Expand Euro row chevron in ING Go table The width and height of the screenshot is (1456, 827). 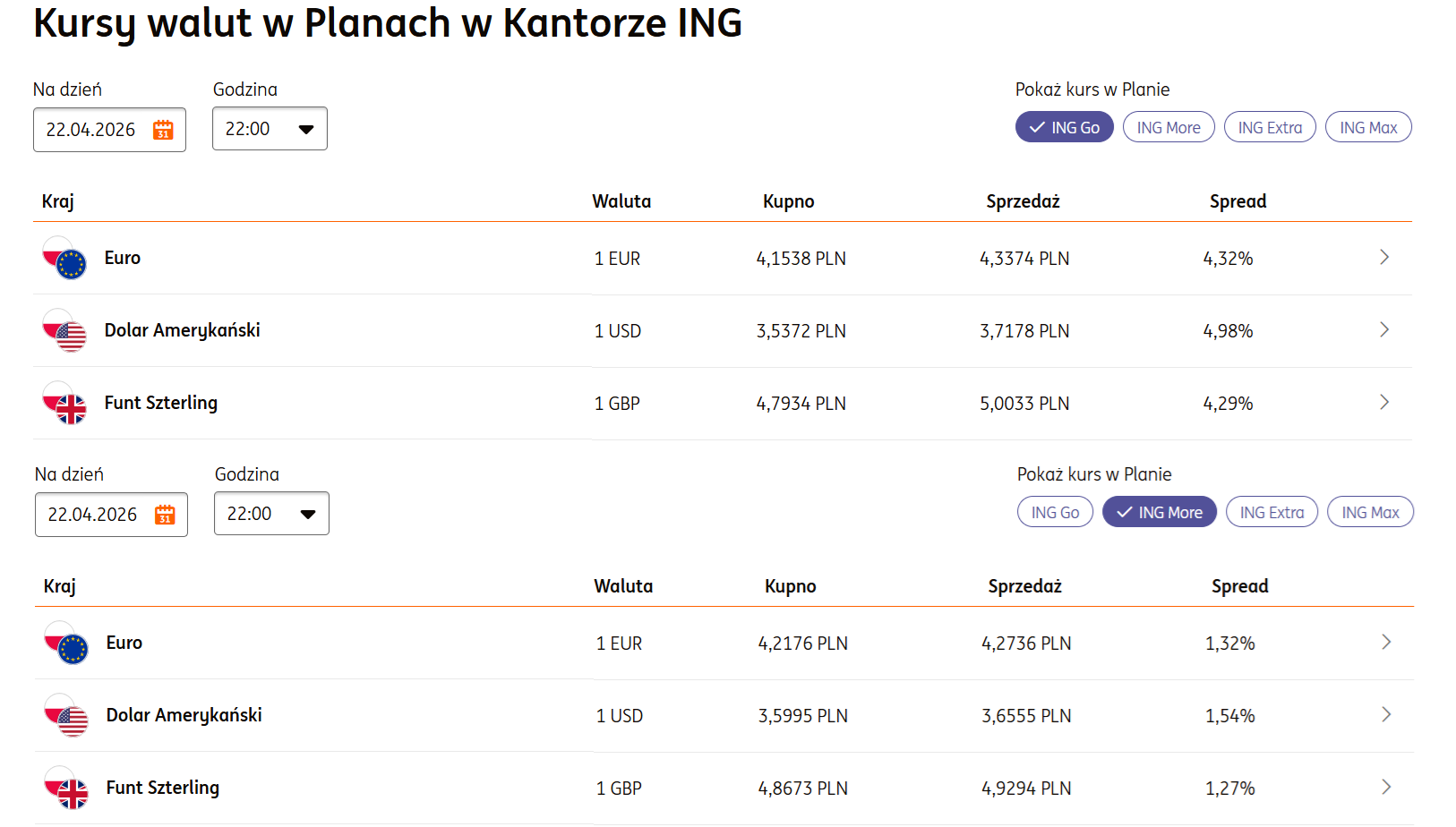[1383, 258]
